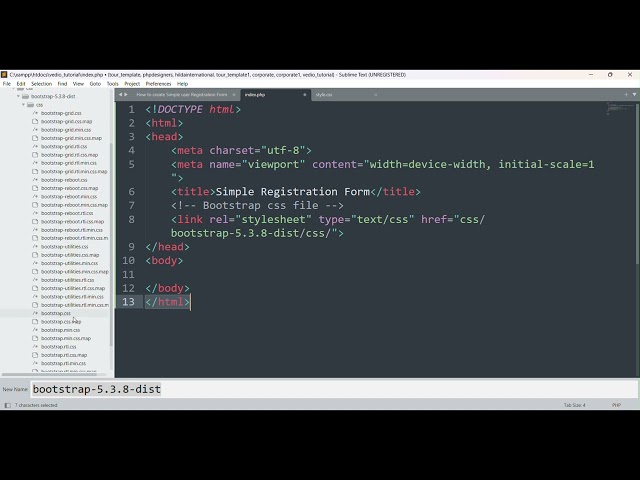This screenshot has height=480, width=640.
Task: Click the code icon beside bootstrap.css
Action: click(35, 313)
